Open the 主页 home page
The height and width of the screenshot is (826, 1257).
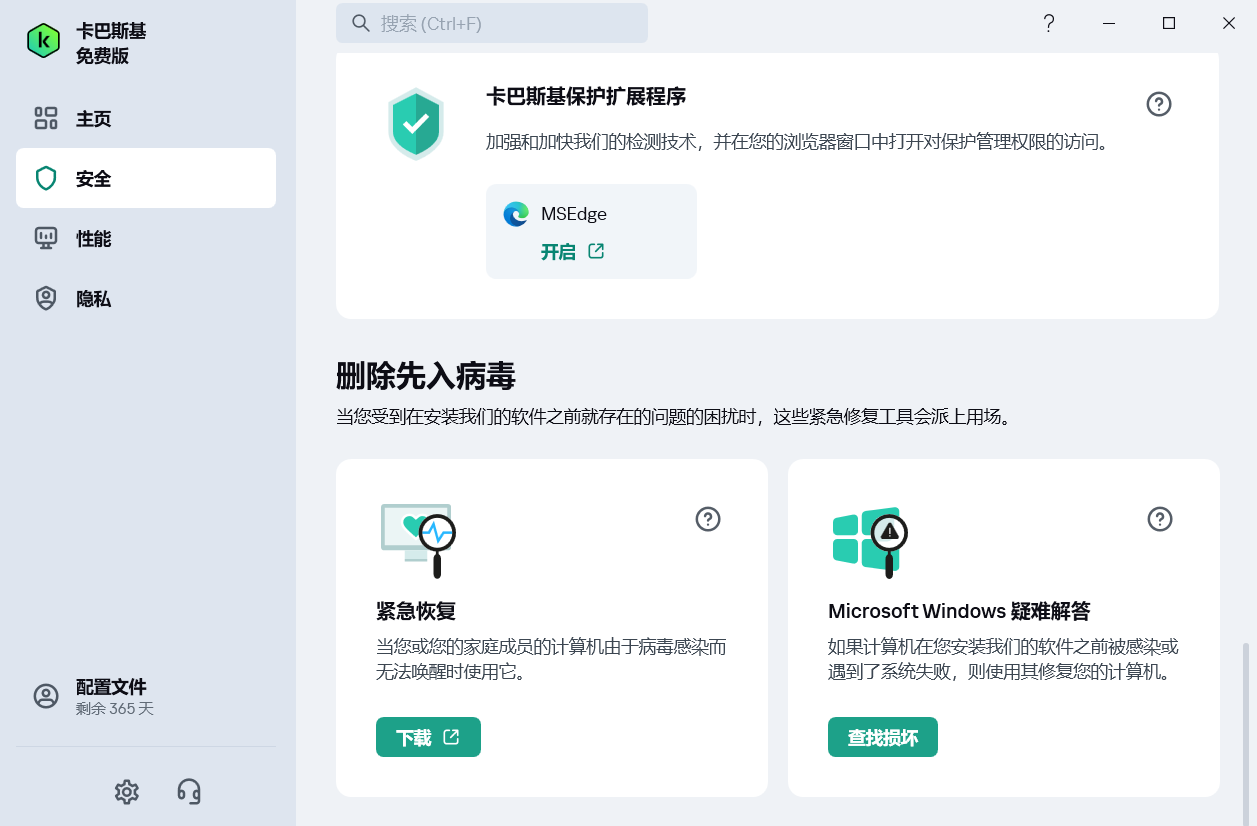[146, 119]
